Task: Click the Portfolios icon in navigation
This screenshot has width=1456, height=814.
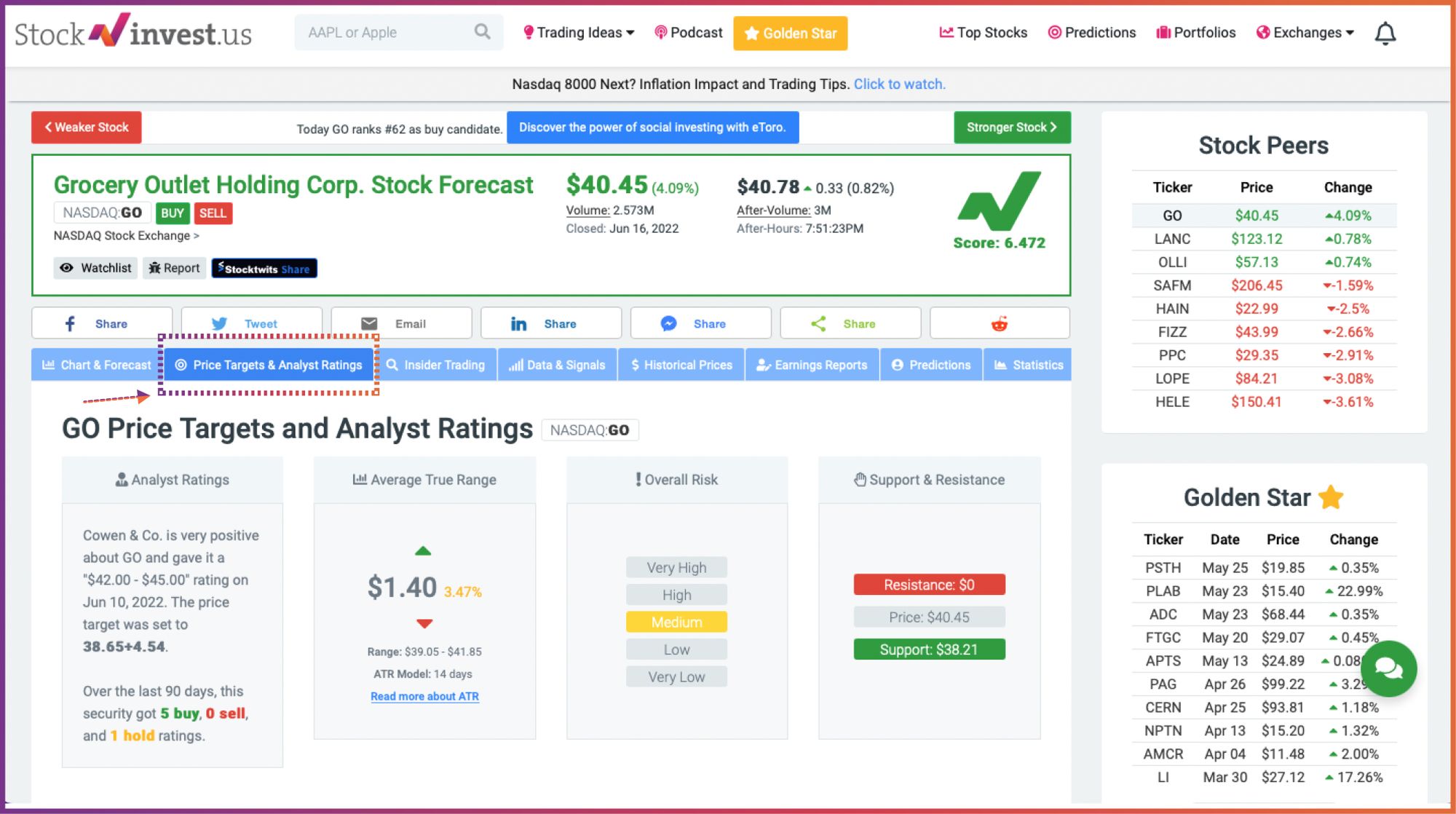Action: coord(1163,32)
